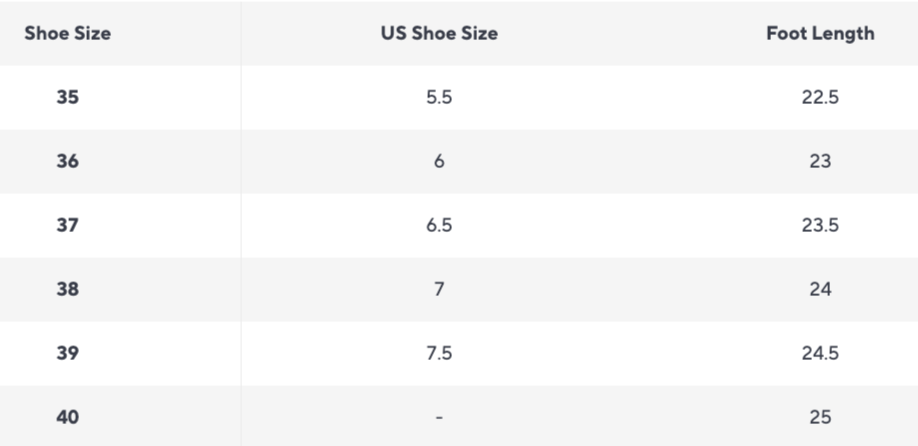Select the foot length for shoe size 36

tap(820, 161)
